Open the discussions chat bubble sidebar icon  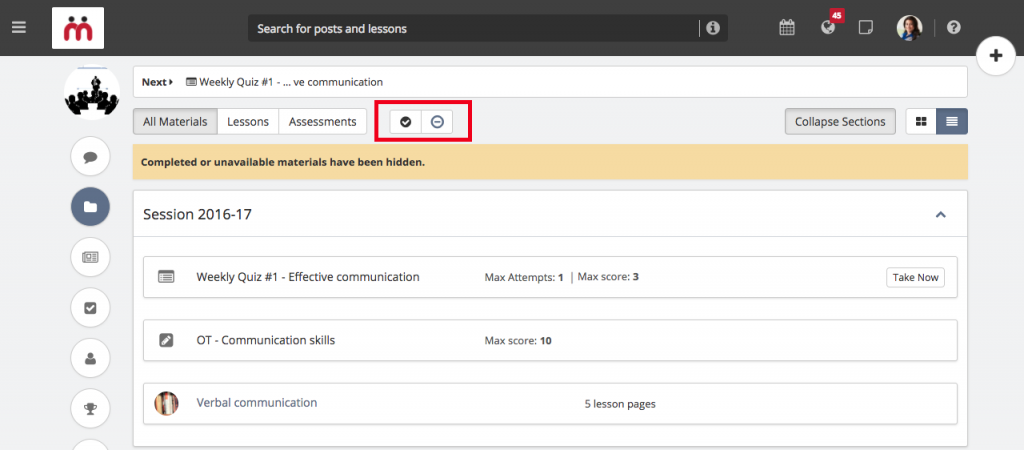pyautogui.click(x=90, y=157)
